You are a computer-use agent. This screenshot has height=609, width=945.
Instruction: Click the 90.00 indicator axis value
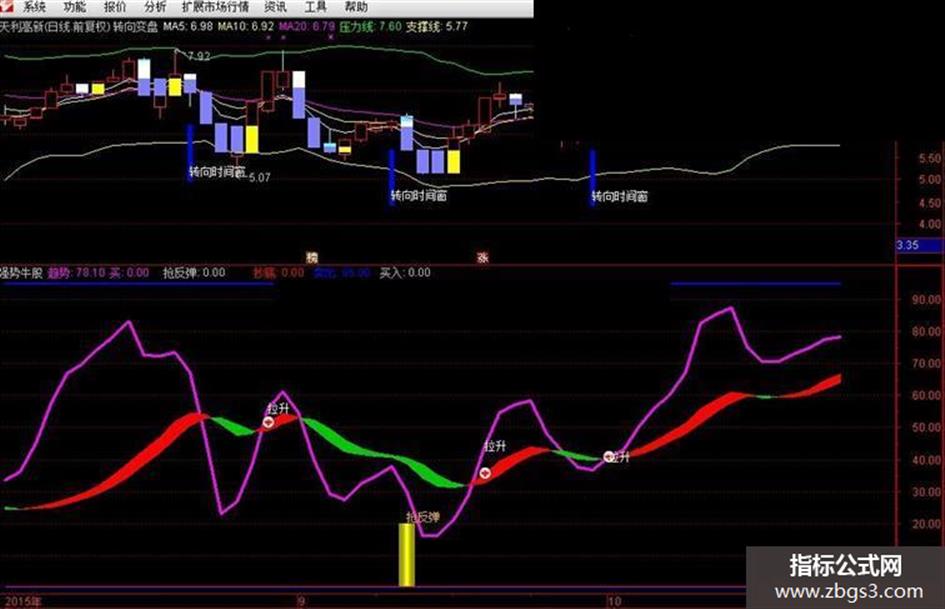(x=926, y=299)
